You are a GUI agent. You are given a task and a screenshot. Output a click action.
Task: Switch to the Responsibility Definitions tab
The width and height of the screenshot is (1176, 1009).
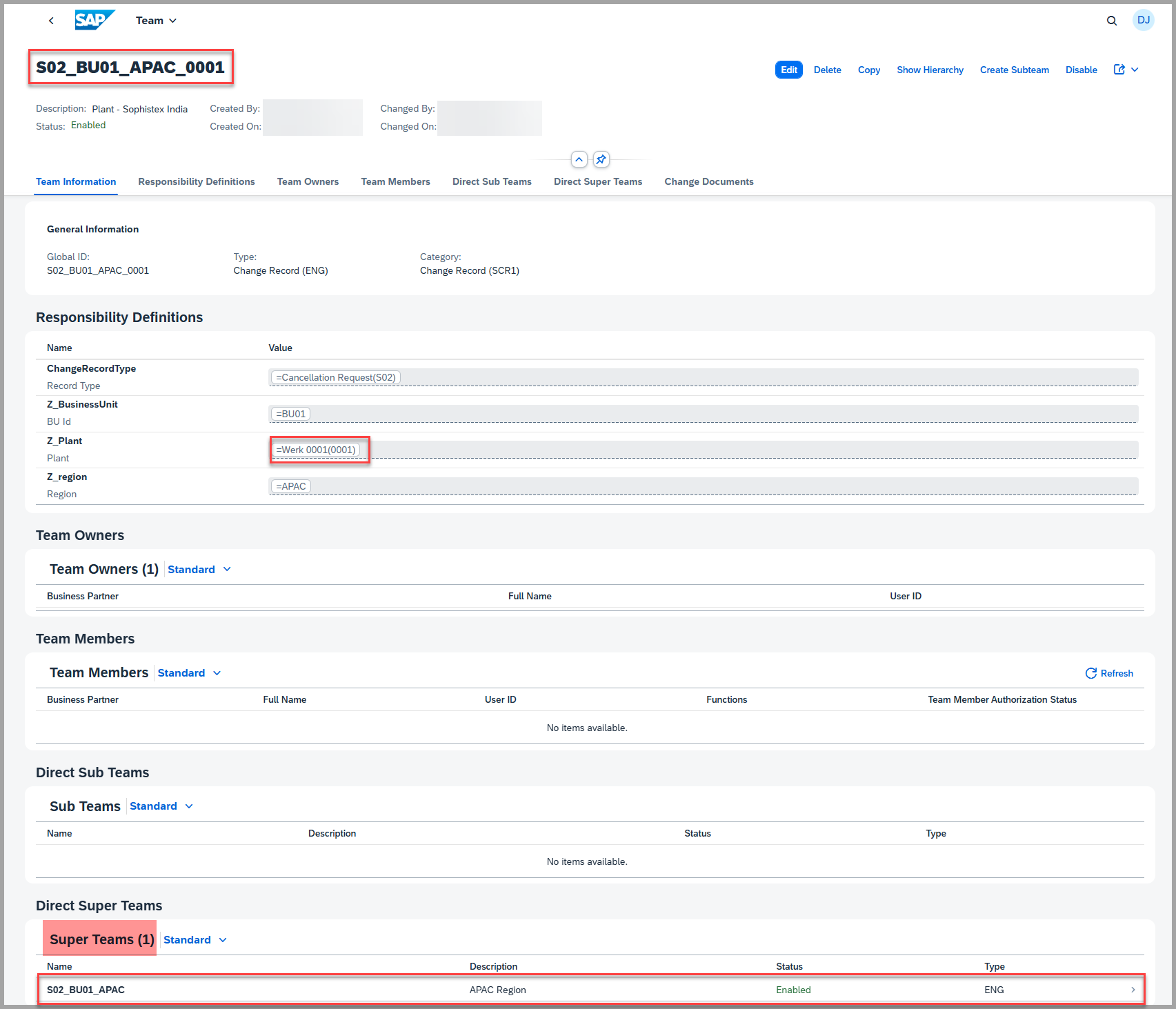196,181
